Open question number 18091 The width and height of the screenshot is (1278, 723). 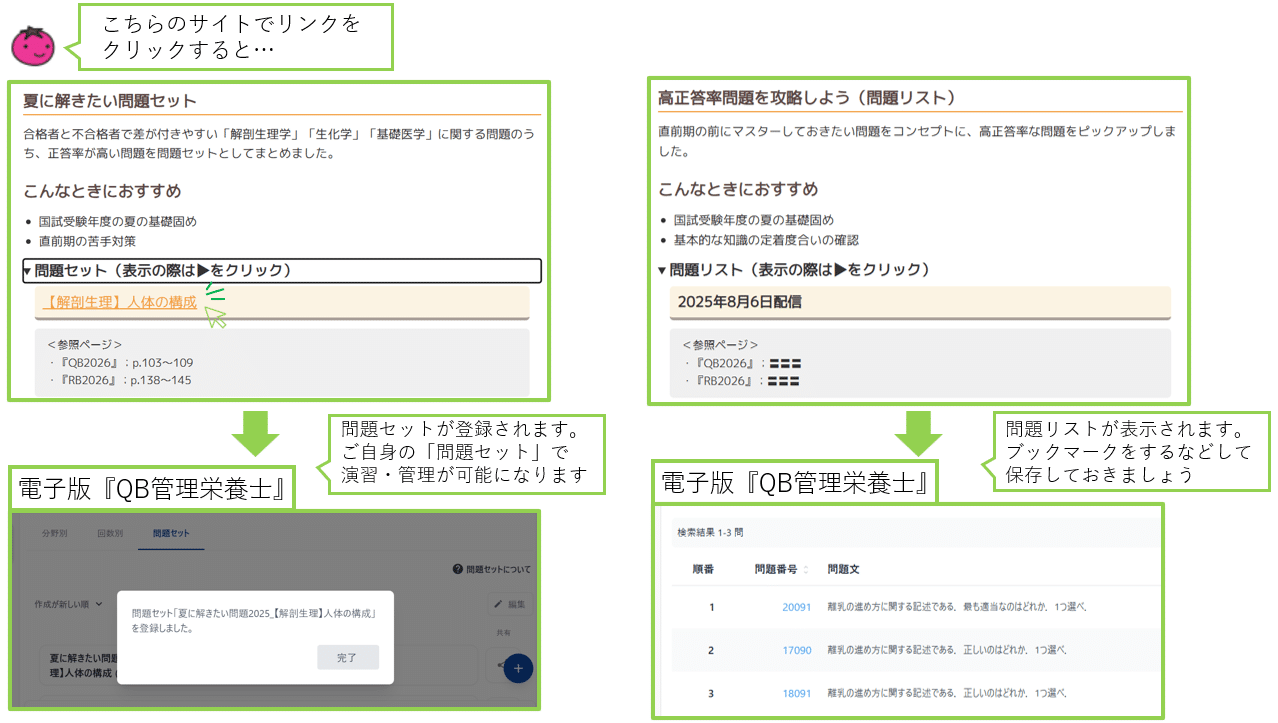(796, 693)
